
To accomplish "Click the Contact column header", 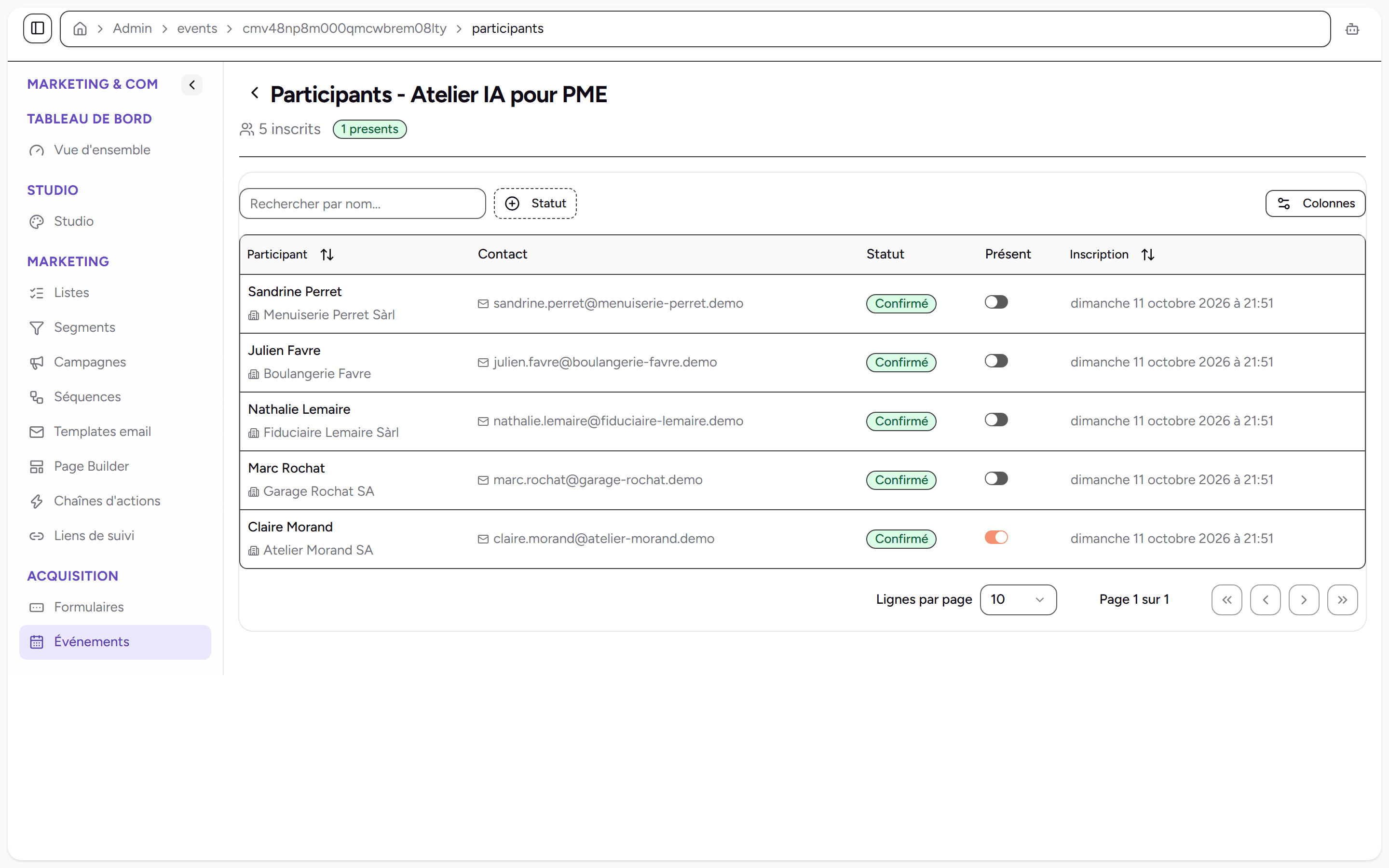I will tap(502, 254).
